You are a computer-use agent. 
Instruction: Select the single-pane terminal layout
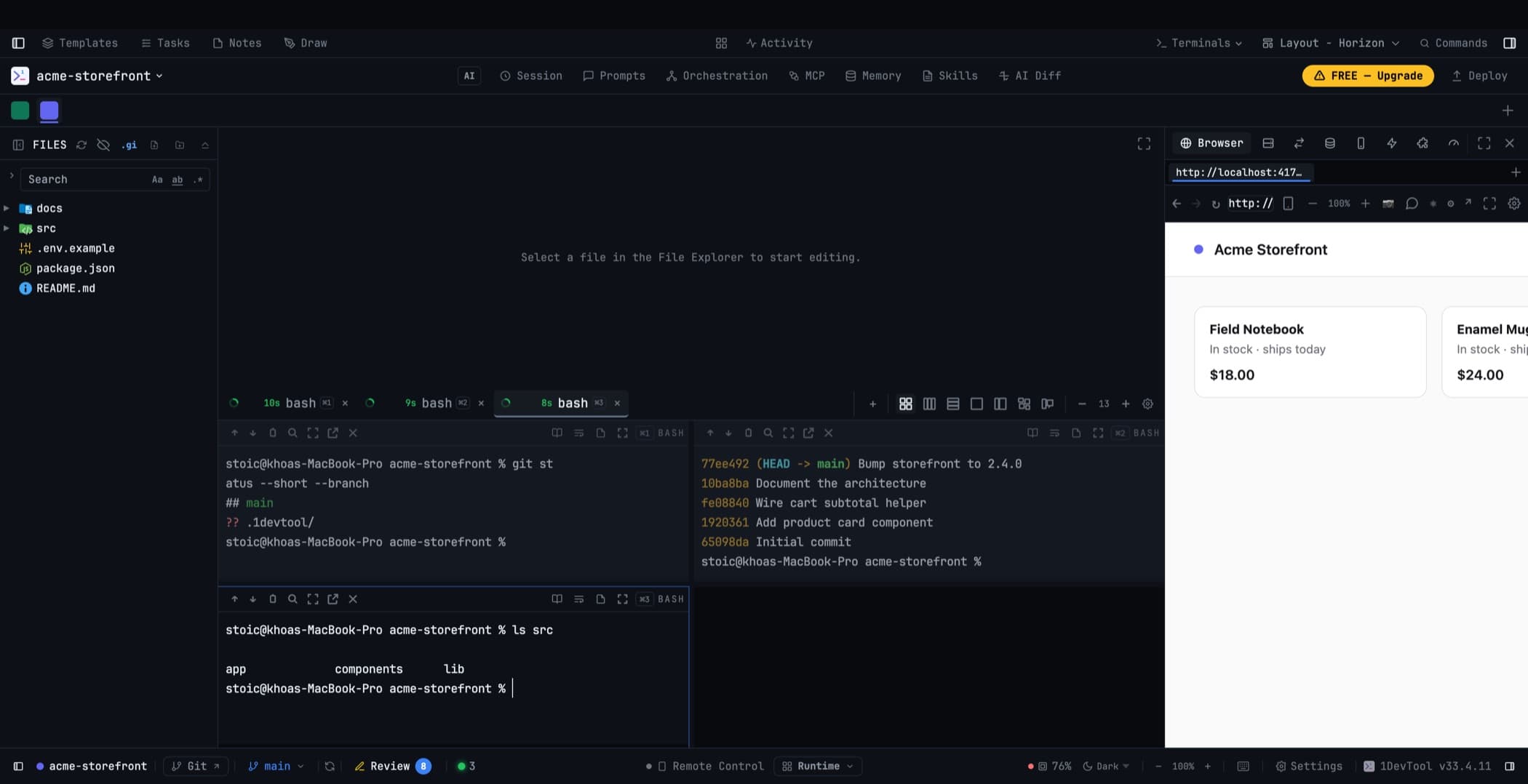(976, 404)
